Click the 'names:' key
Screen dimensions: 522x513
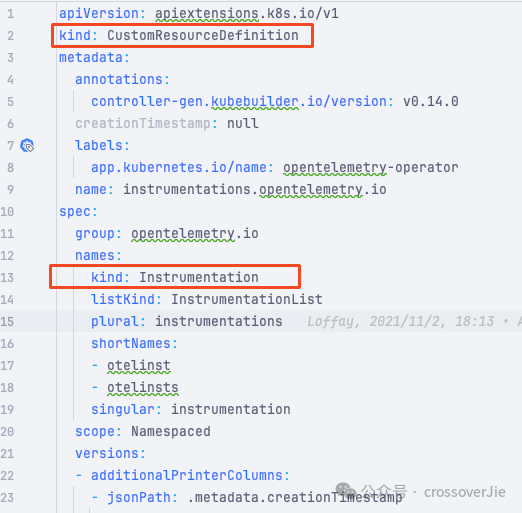[98, 255]
